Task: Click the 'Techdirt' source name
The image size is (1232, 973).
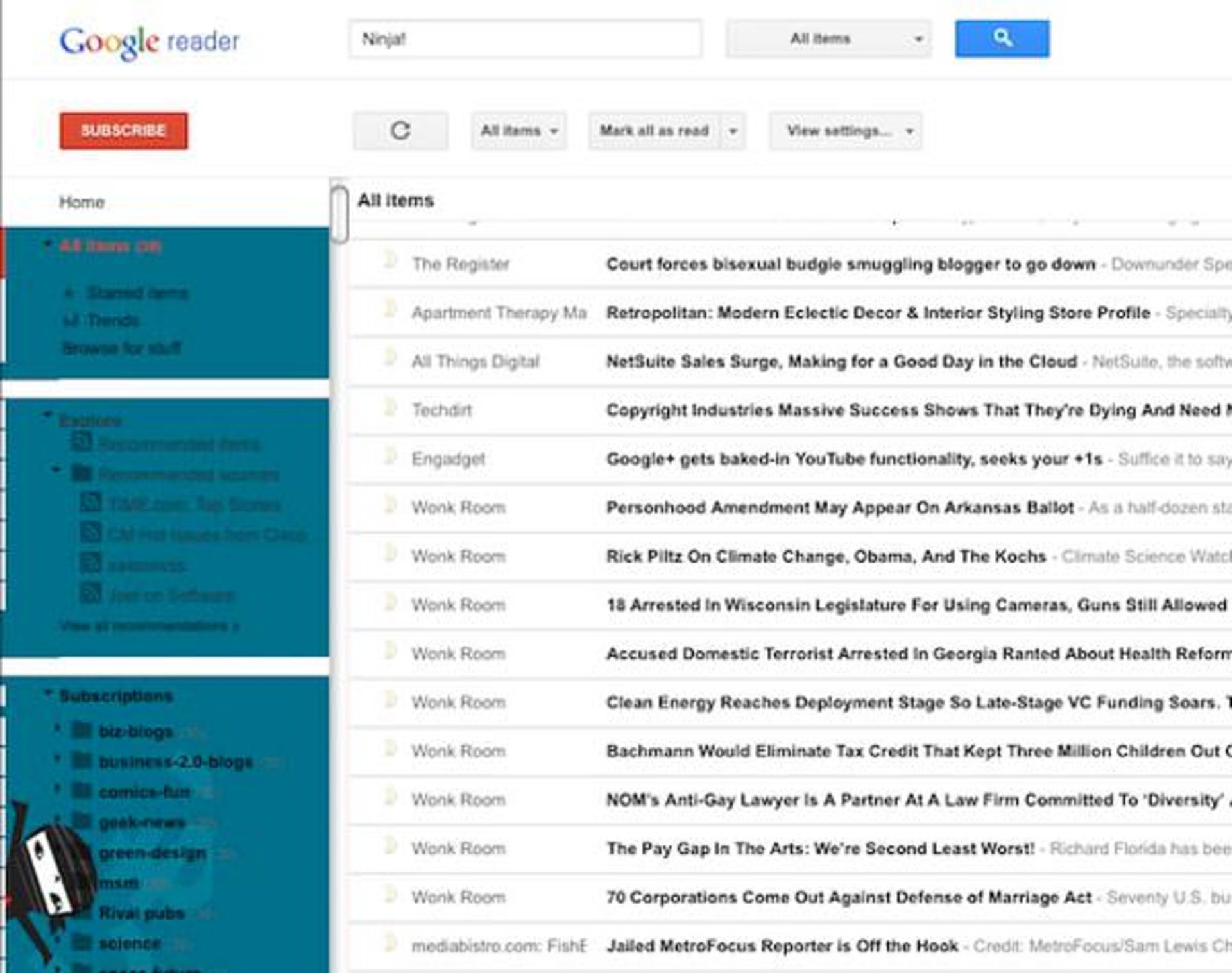Action: pos(441,410)
